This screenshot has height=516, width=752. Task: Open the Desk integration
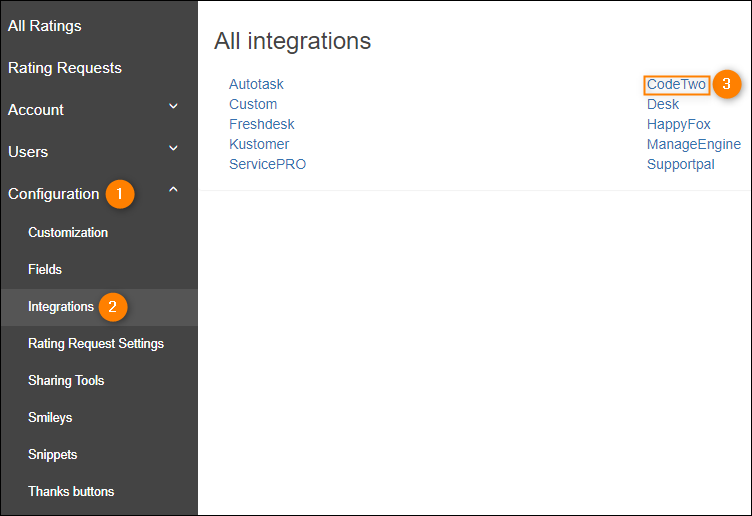(x=663, y=104)
